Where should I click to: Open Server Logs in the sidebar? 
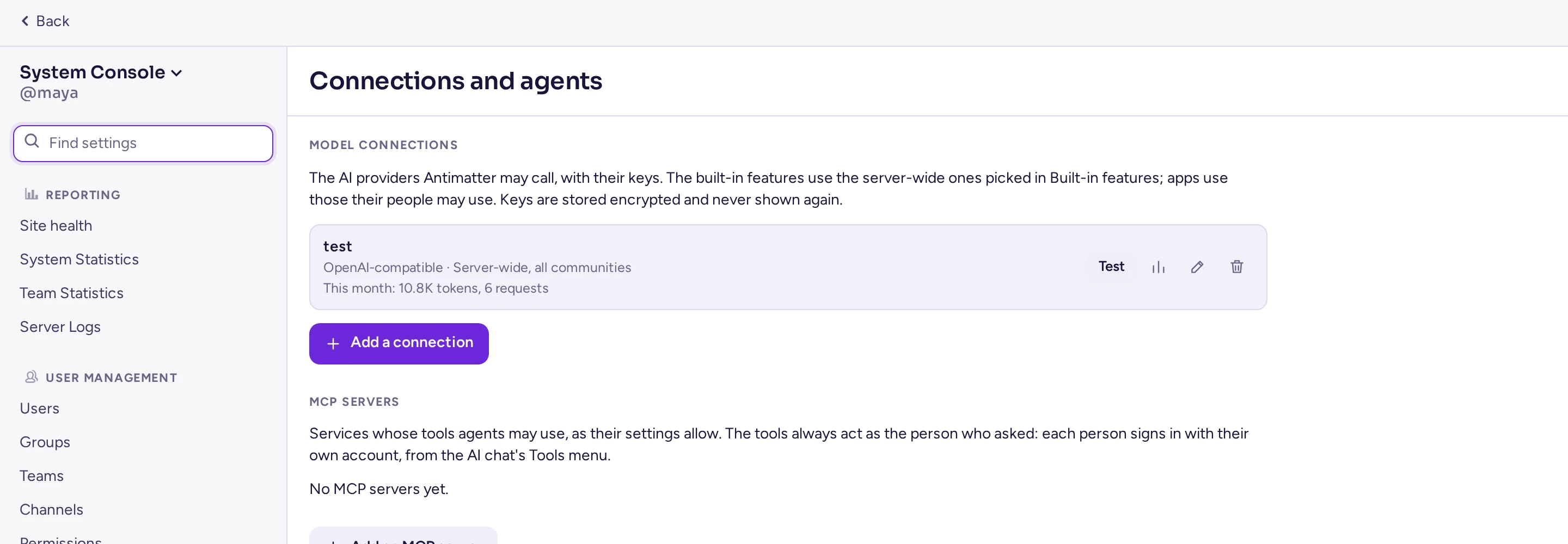(60, 327)
